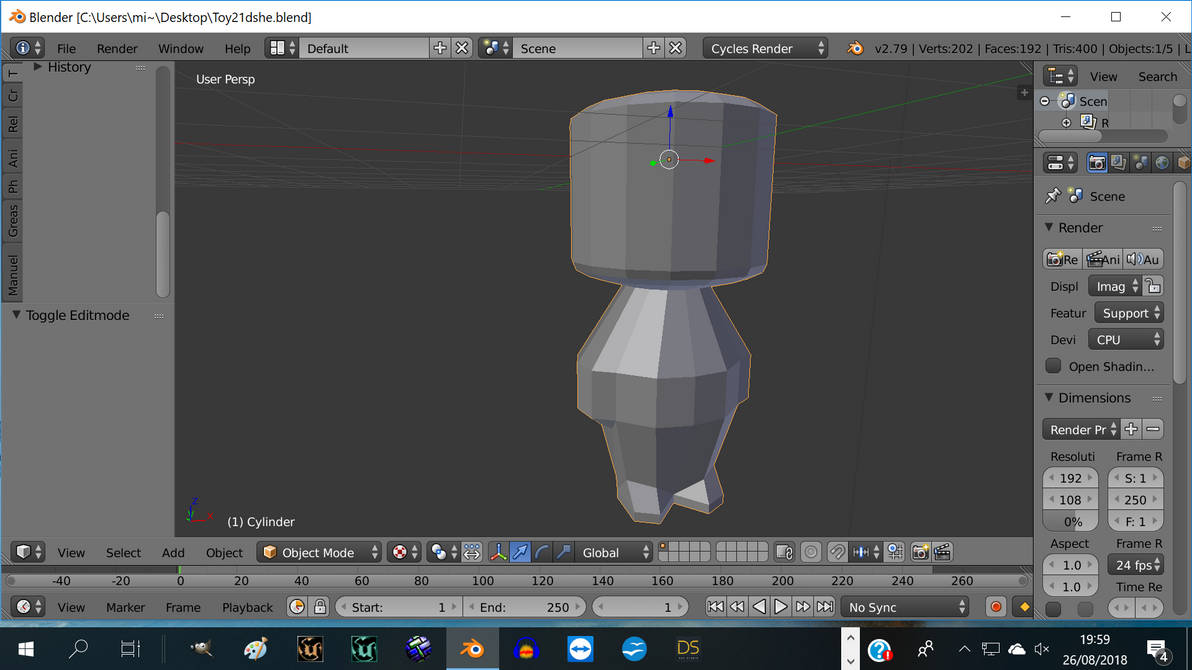
Task: Toggle the 3D manipulator widget
Action: [x=498, y=552]
